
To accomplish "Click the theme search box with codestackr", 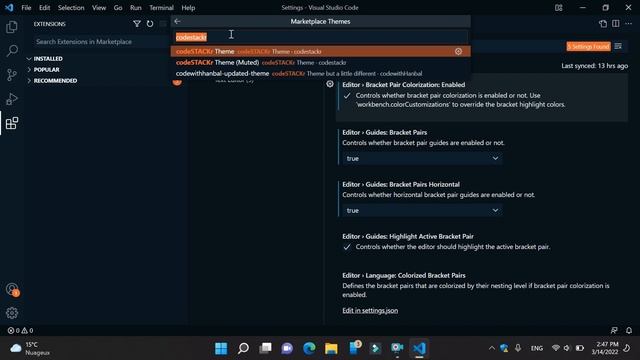I will pos(320,37).
